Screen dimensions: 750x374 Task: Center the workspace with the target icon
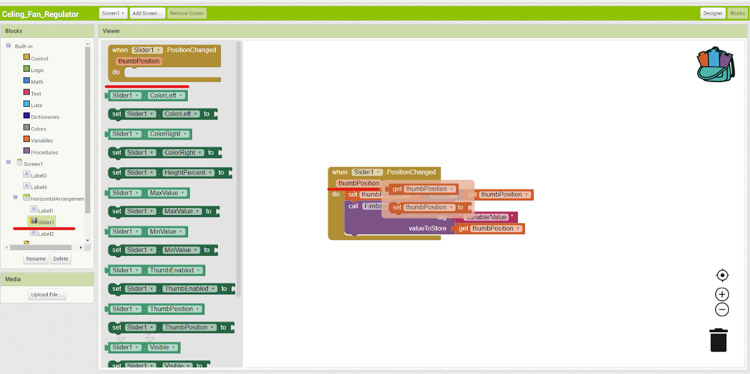722,275
